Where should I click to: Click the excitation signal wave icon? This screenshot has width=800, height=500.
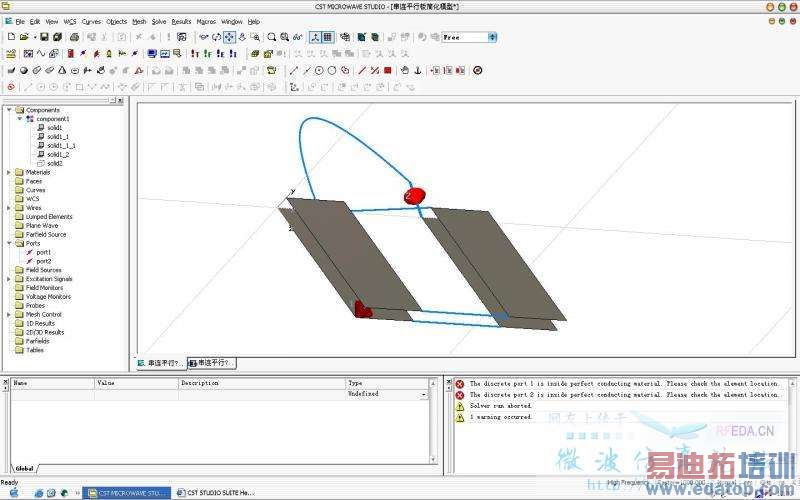(41, 54)
